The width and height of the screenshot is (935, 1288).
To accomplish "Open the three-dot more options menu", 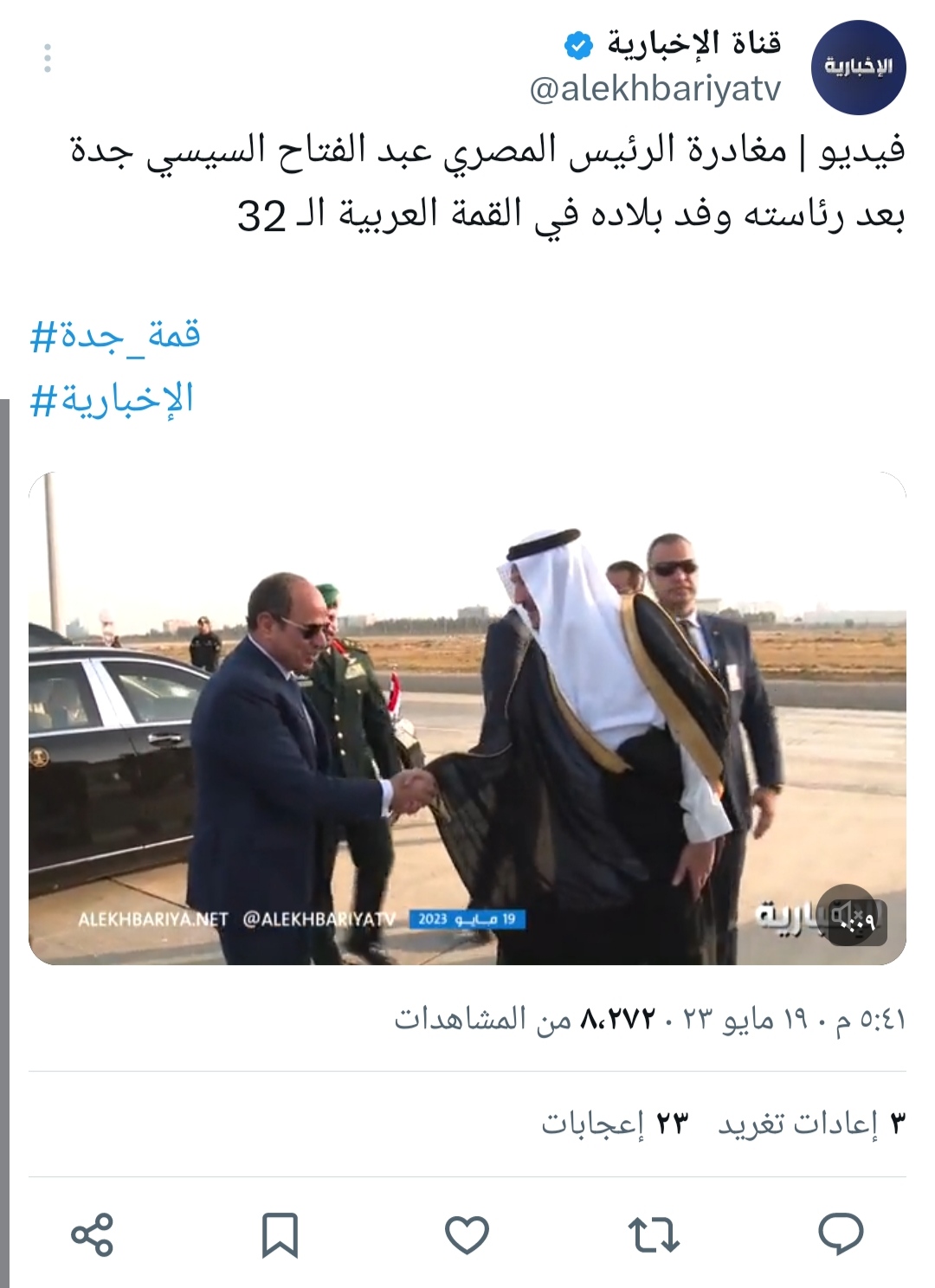I will 48,58.
